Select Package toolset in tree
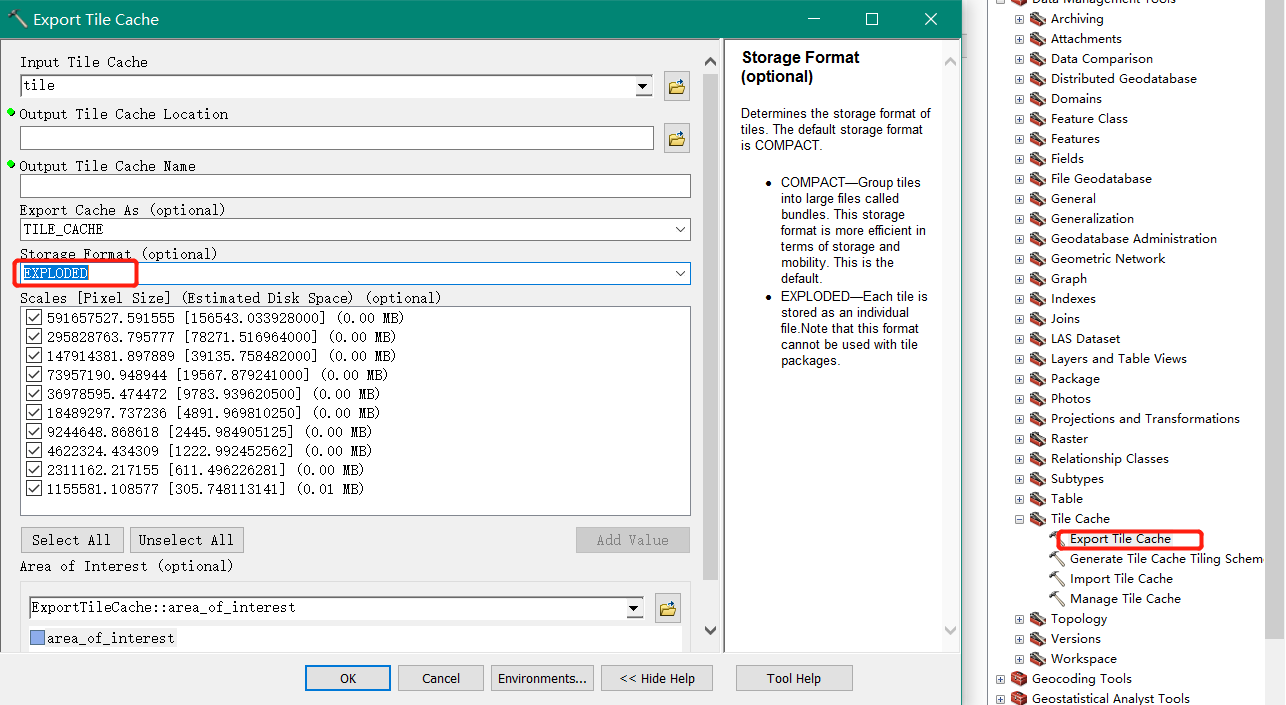1286x705 pixels. coord(1075,379)
